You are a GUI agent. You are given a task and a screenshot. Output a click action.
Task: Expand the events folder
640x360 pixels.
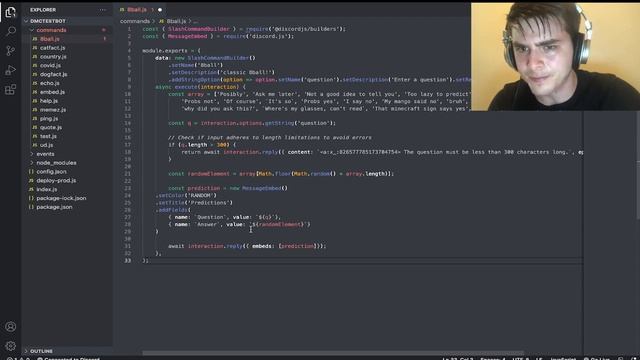(67, 154)
